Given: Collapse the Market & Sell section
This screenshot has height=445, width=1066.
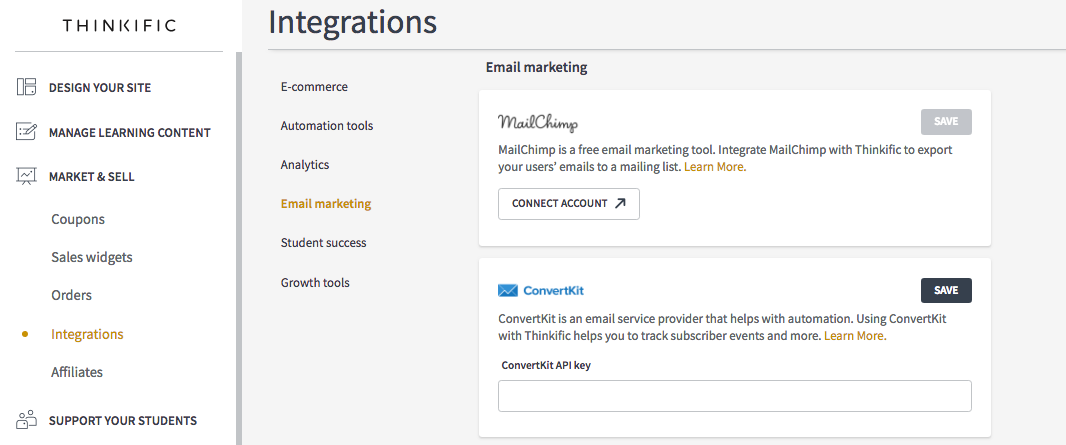Looking at the screenshot, I should 92,177.
